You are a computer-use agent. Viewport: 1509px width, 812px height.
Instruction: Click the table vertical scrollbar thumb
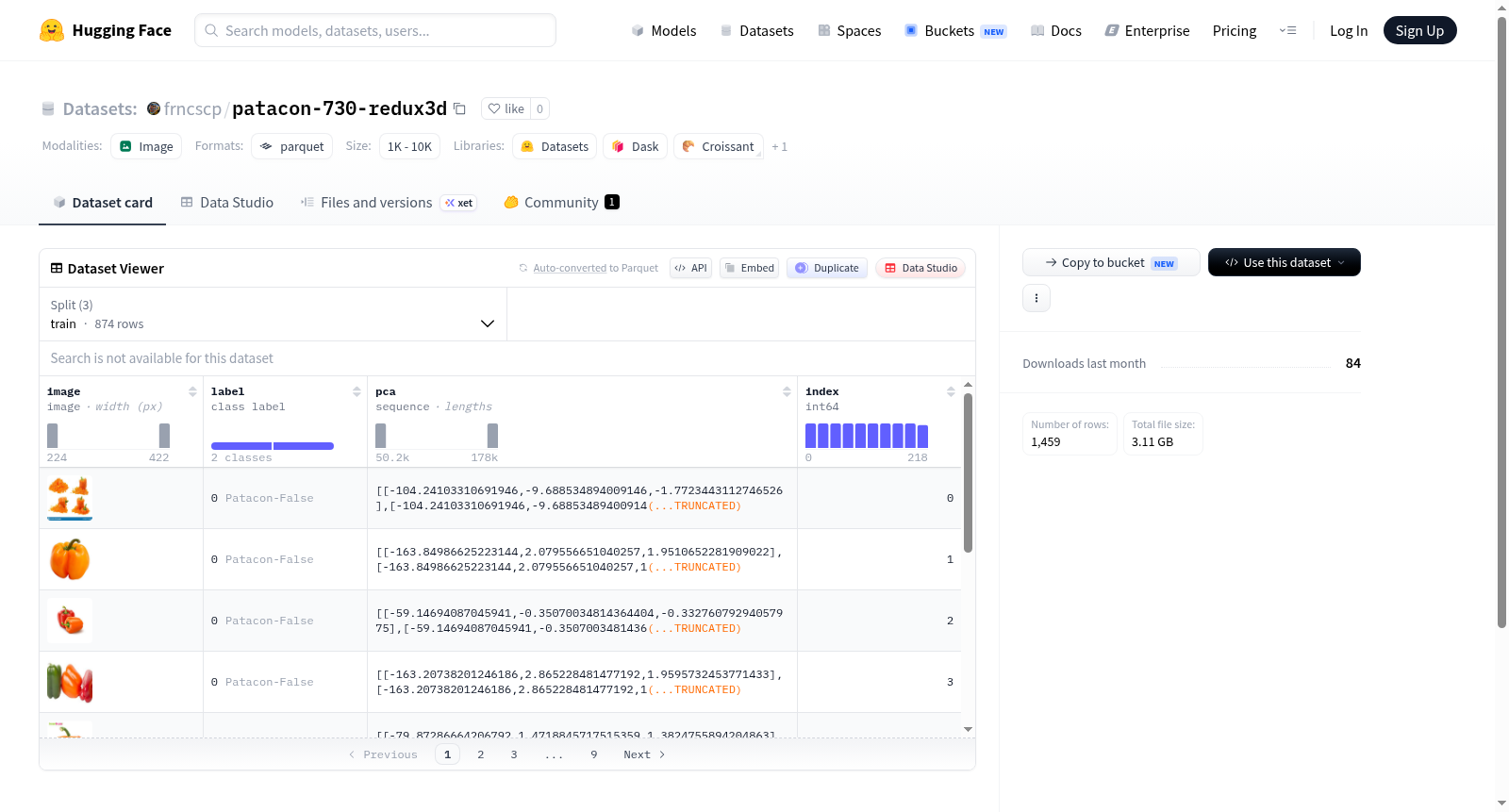coord(968,472)
